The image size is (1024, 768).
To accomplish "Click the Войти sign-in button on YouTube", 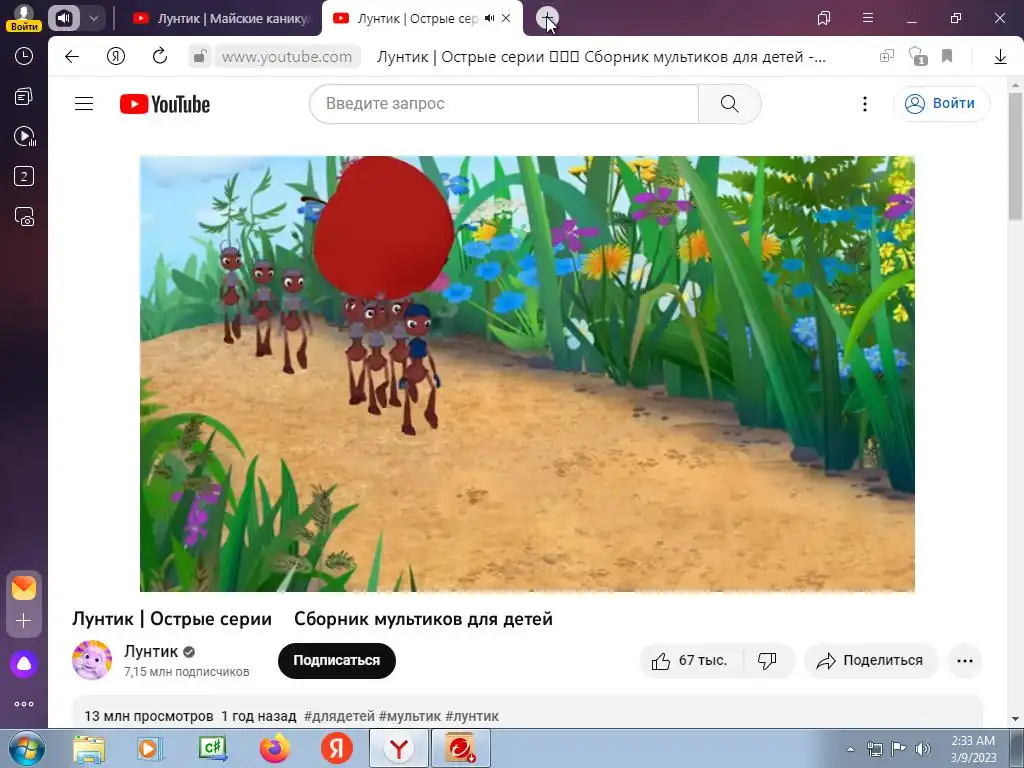I will click(x=941, y=104).
